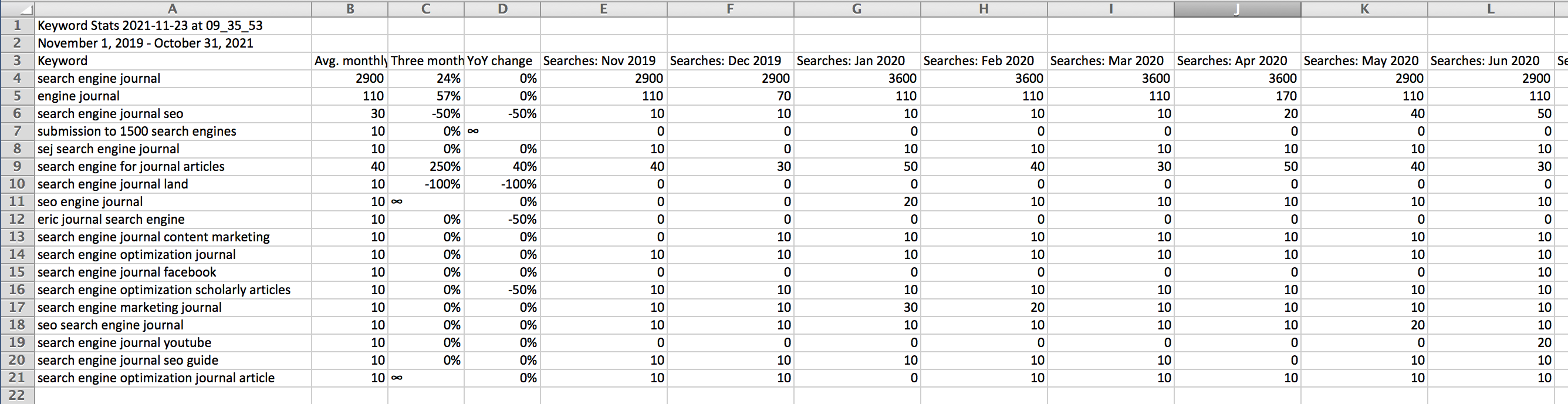Click keyword cell 'search engine journal facebook'
Image resolution: width=1568 pixels, height=404 pixels.
tap(173, 272)
